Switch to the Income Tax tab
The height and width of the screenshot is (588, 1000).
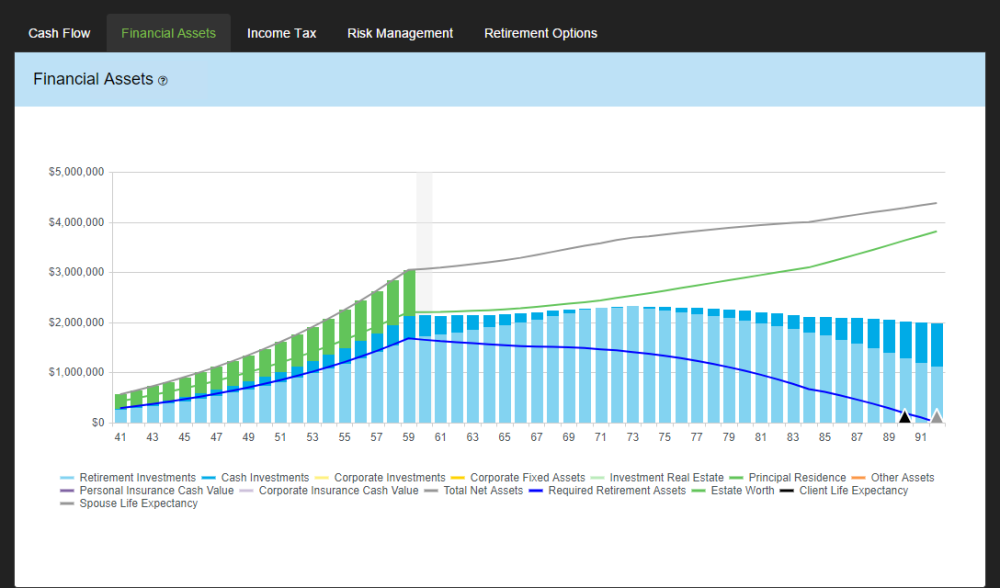[x=281, y=33]
